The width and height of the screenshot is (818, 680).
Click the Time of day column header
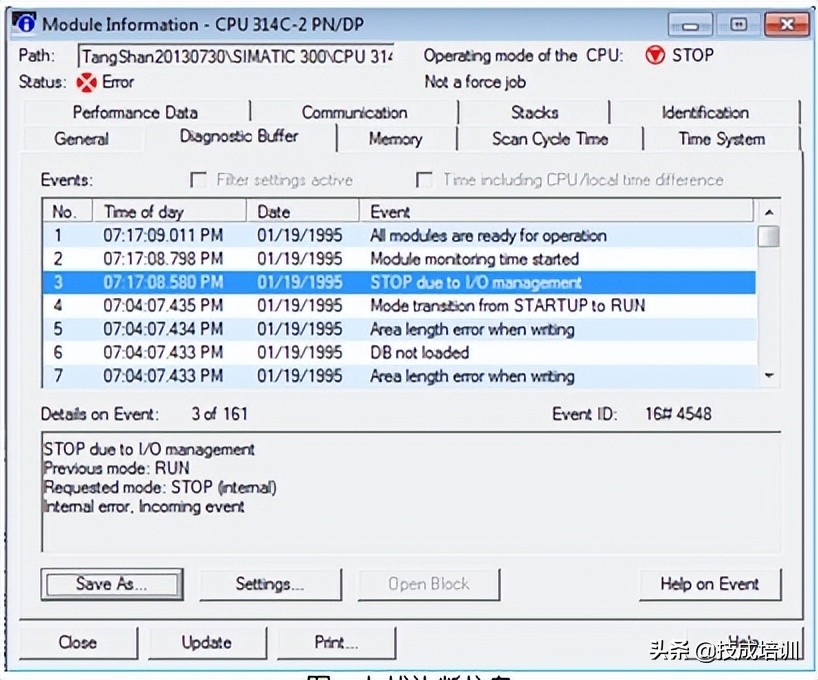169,212
